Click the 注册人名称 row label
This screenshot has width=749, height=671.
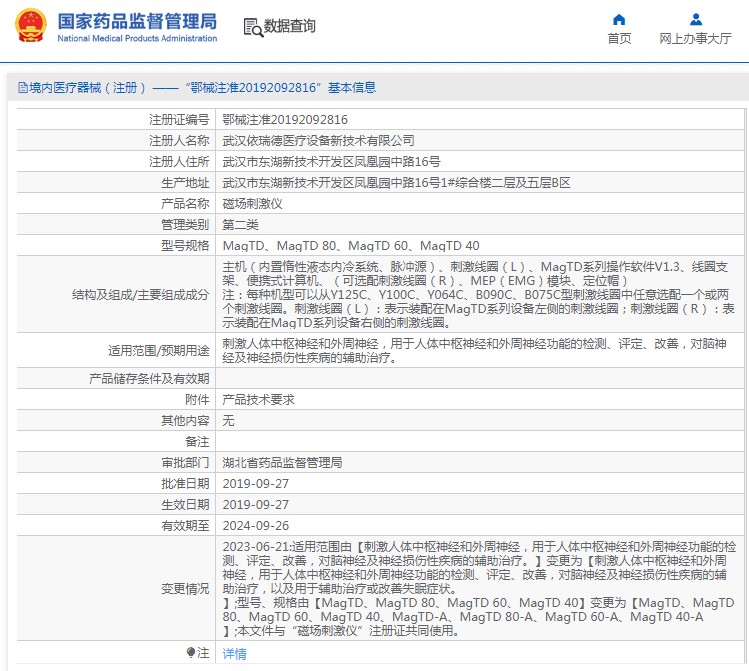179,140
